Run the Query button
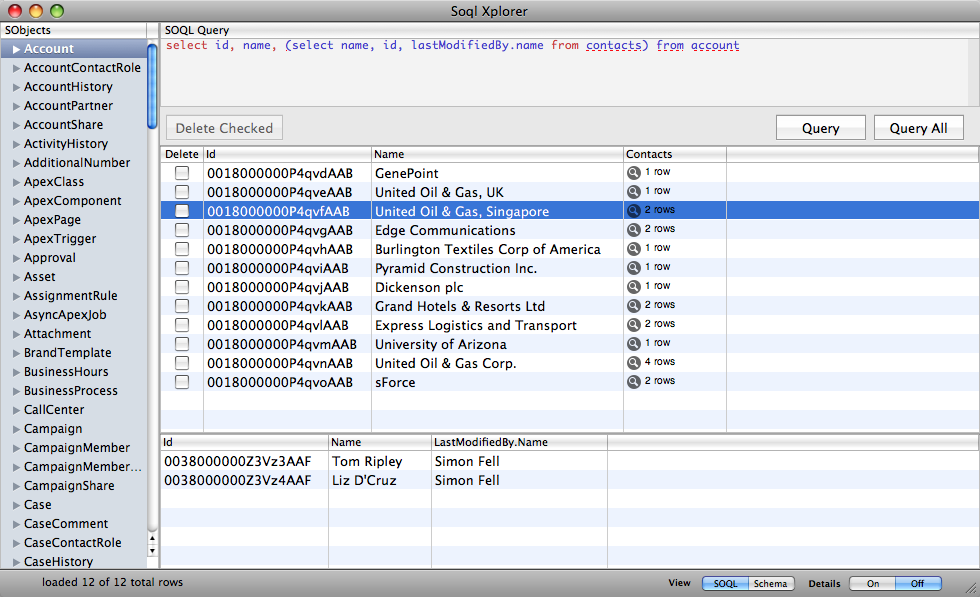The image size is (980, 597). click(821, 128)
